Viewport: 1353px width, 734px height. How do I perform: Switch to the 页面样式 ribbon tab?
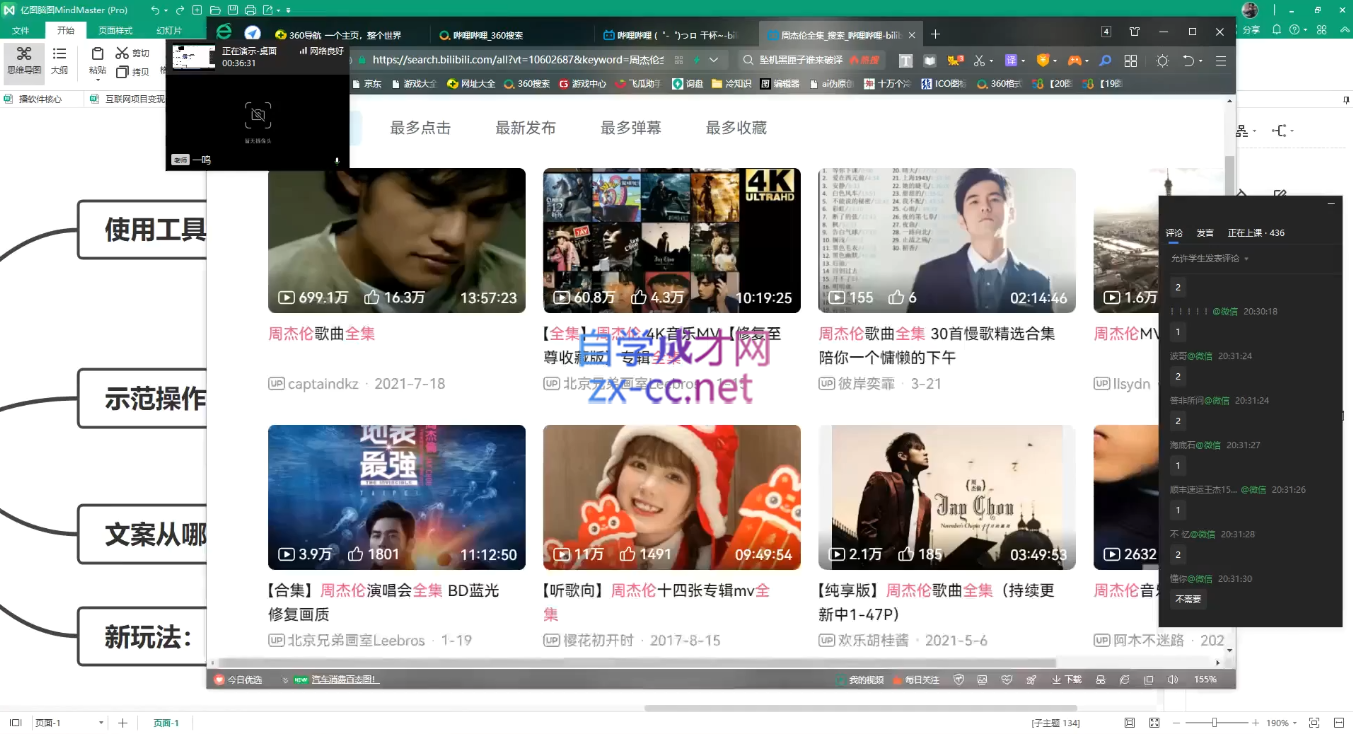tap(116, 31)
